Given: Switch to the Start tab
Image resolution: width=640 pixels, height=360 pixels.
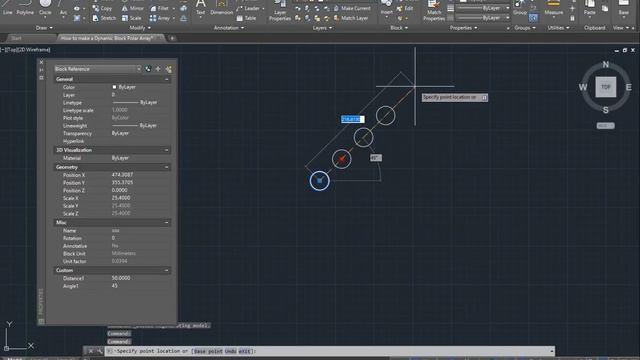Looking at the screenshot, I should [x=16, y=38].
